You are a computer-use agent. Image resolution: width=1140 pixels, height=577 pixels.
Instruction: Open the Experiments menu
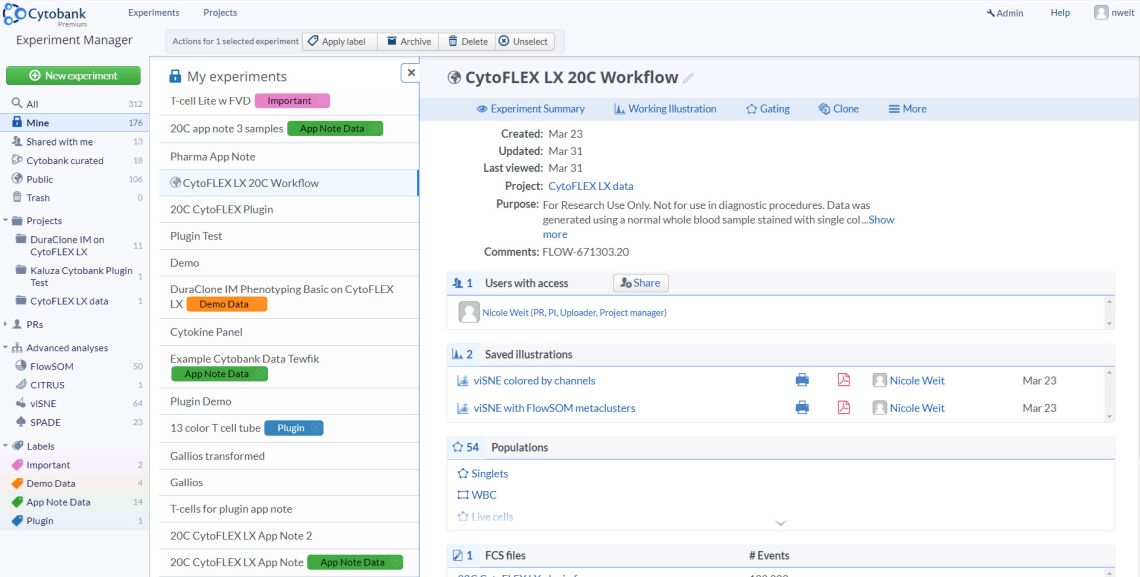153,12
